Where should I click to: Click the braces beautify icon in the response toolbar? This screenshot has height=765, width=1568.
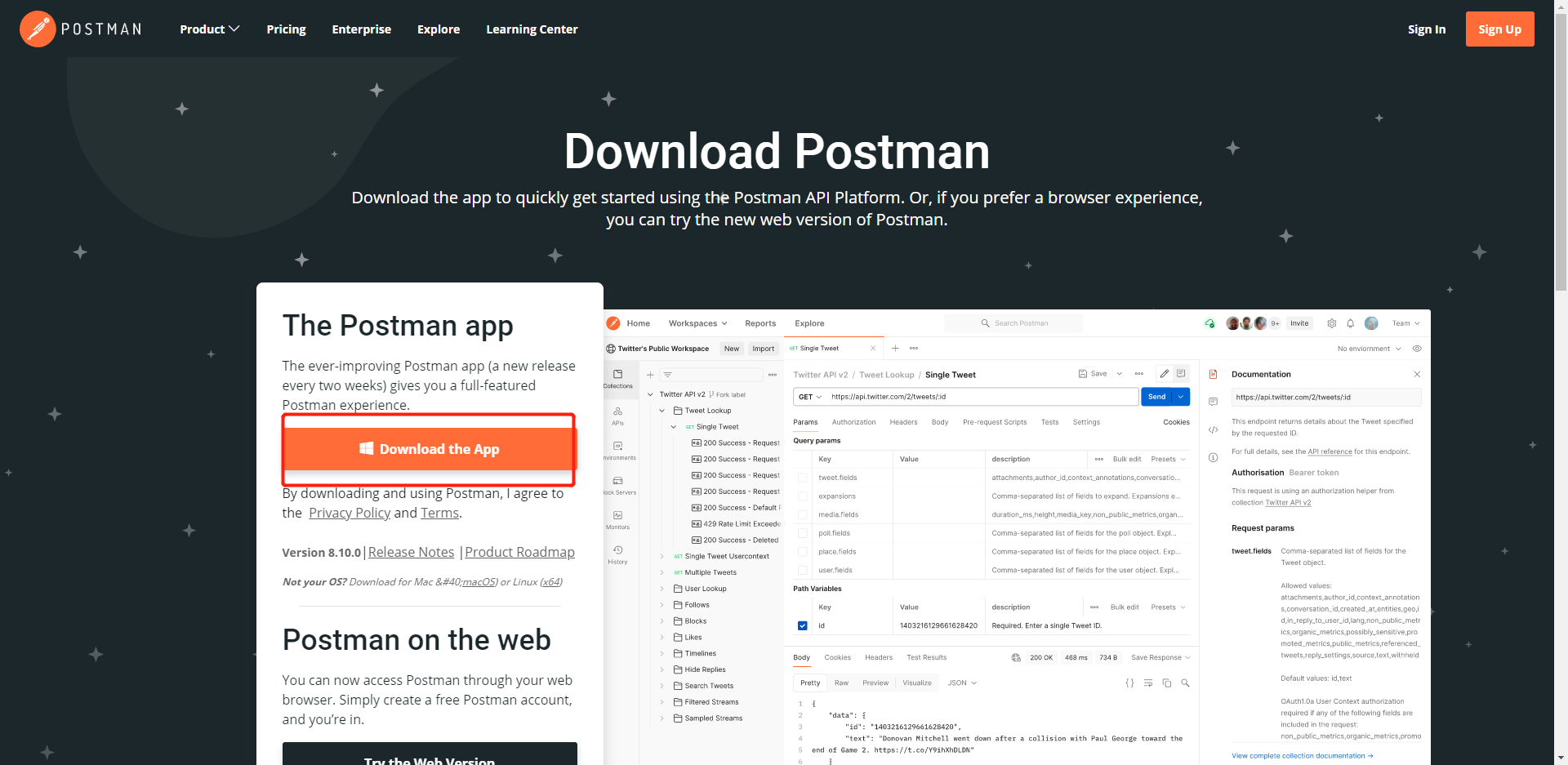[1130, 683]
